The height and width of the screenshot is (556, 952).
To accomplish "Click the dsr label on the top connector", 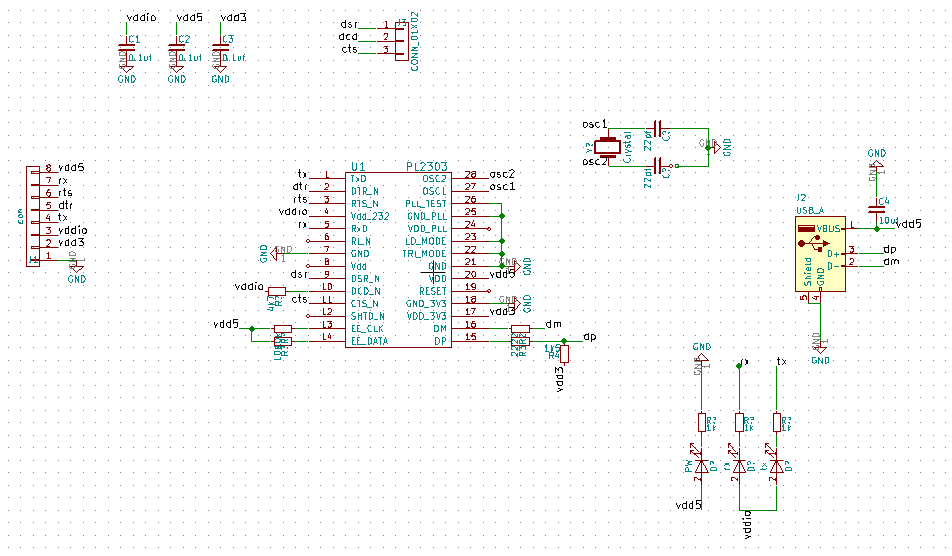I will pos(349,23).
